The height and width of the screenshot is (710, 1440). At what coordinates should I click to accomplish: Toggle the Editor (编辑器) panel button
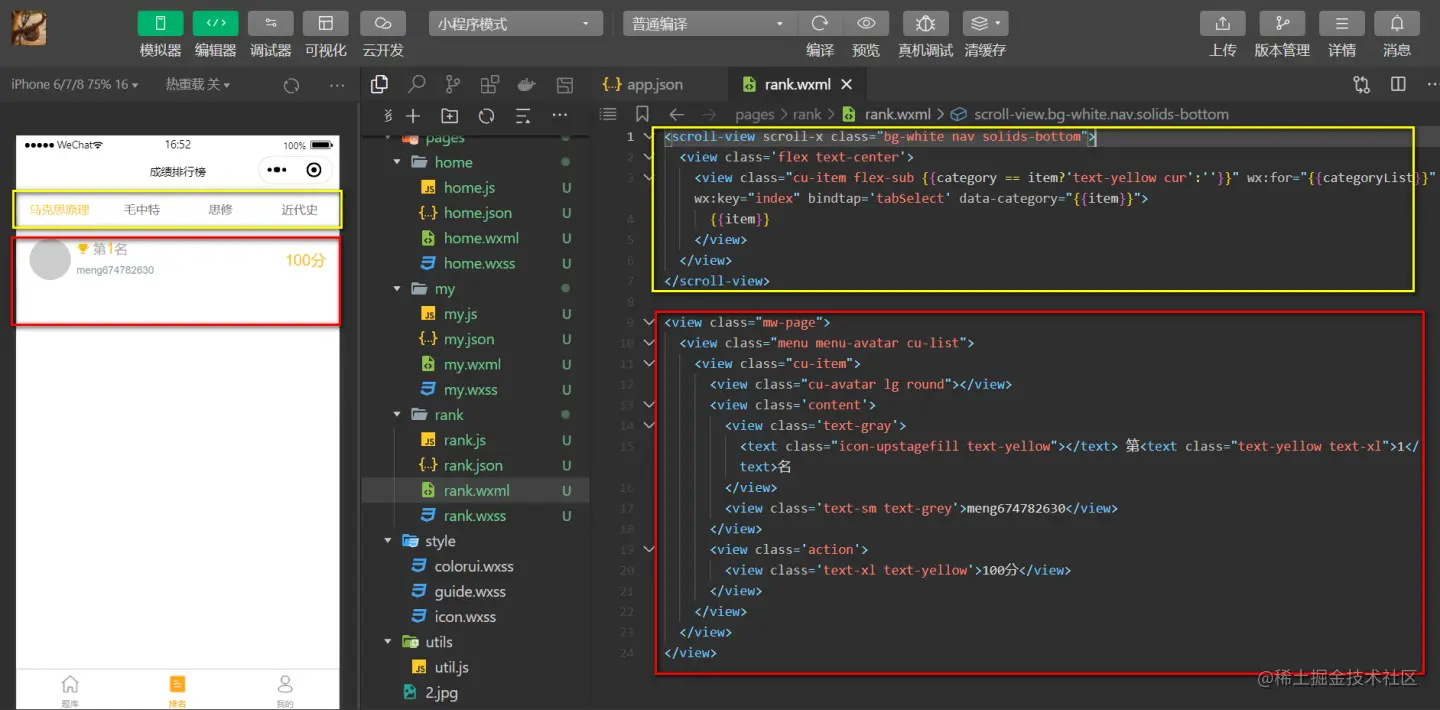tap(215, 24)
